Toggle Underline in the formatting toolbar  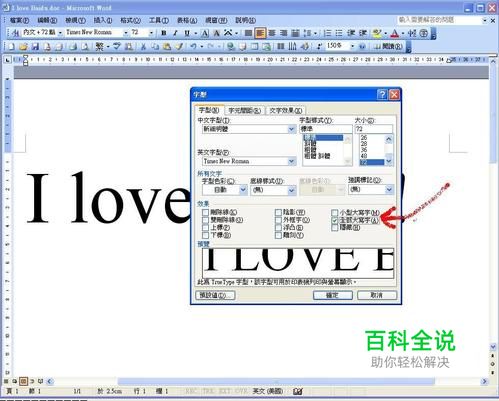pos(187,33)
